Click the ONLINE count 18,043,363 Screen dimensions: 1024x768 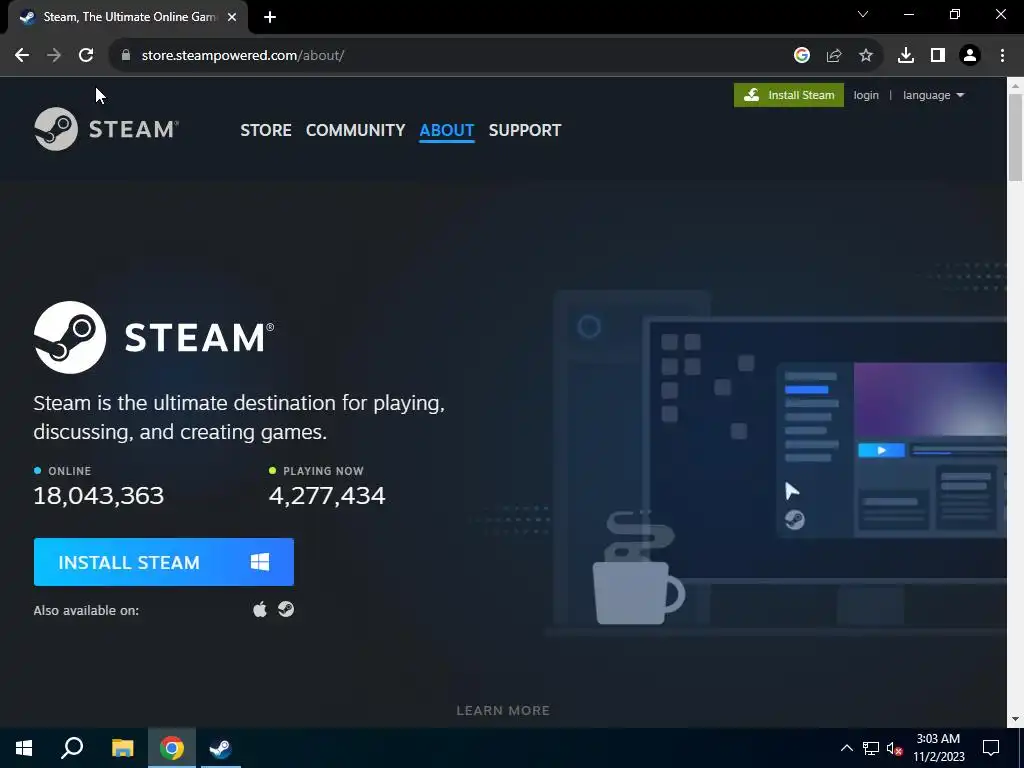click(99, 496)
